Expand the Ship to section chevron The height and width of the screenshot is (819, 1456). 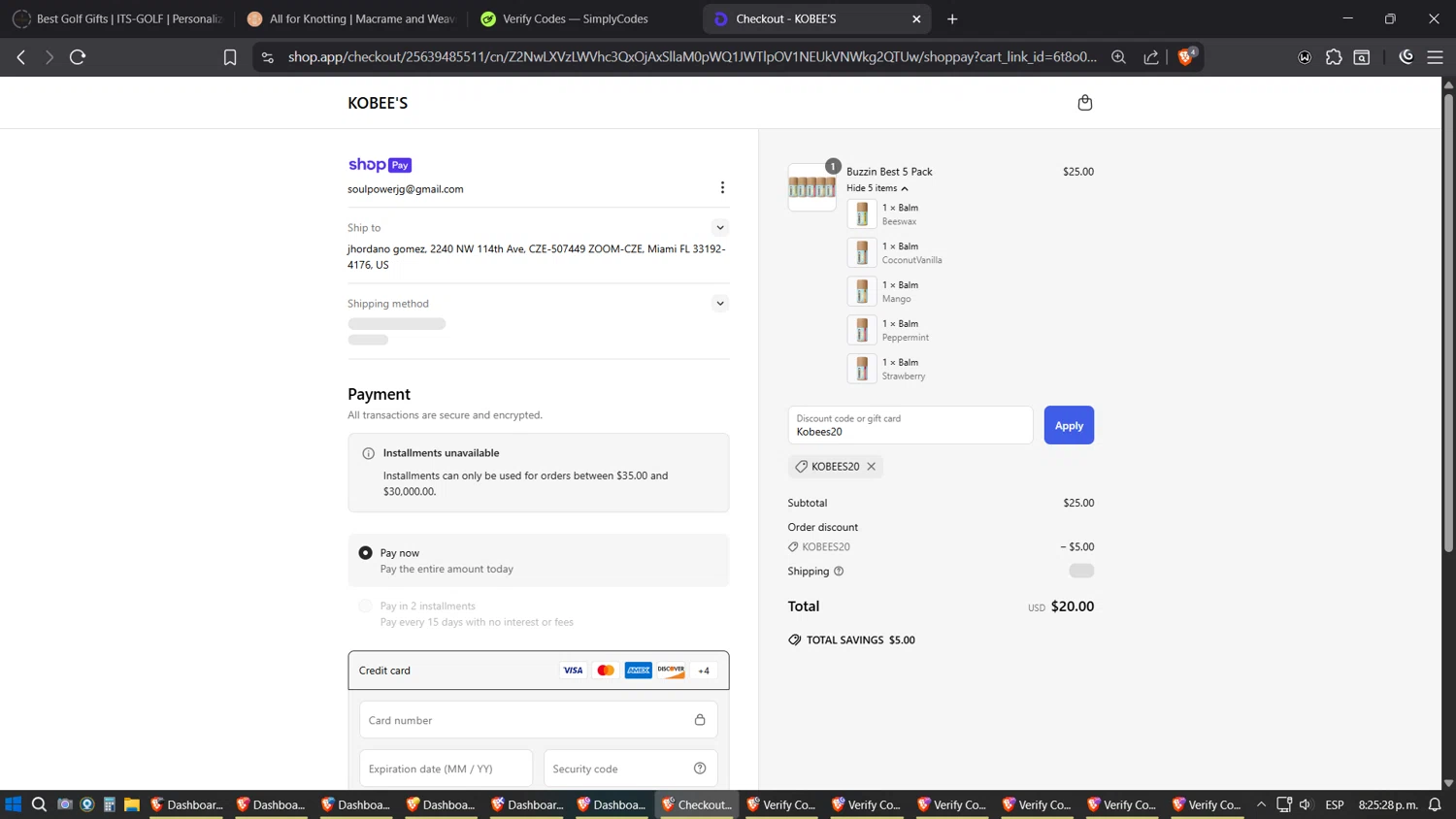point(720,228)
